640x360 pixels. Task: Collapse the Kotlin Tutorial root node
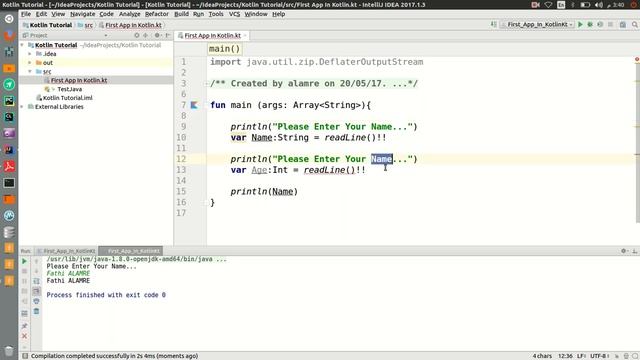coord(22,45)
